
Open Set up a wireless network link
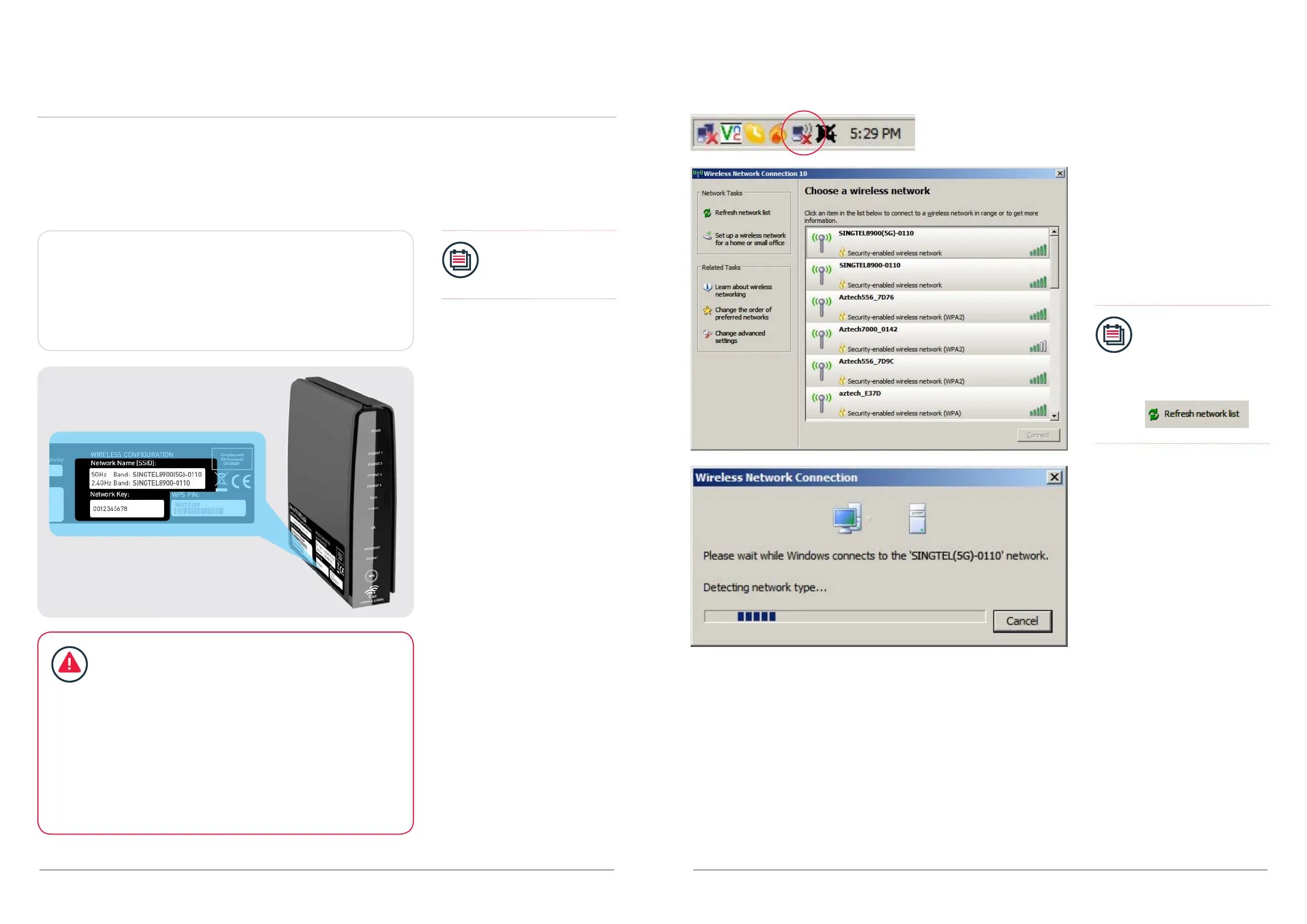coord(749,239)
